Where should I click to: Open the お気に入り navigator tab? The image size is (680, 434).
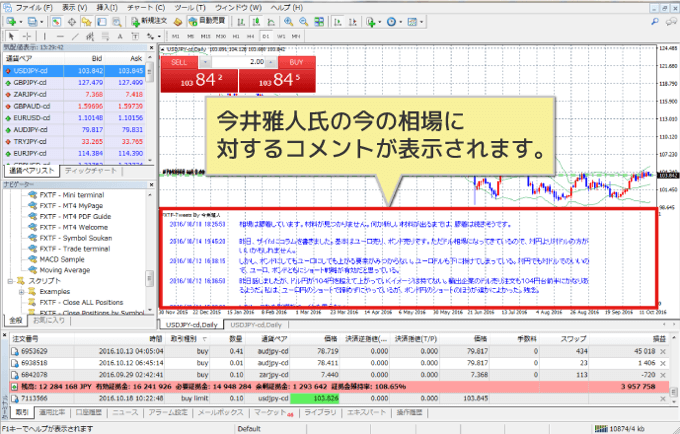coord(49,320)
